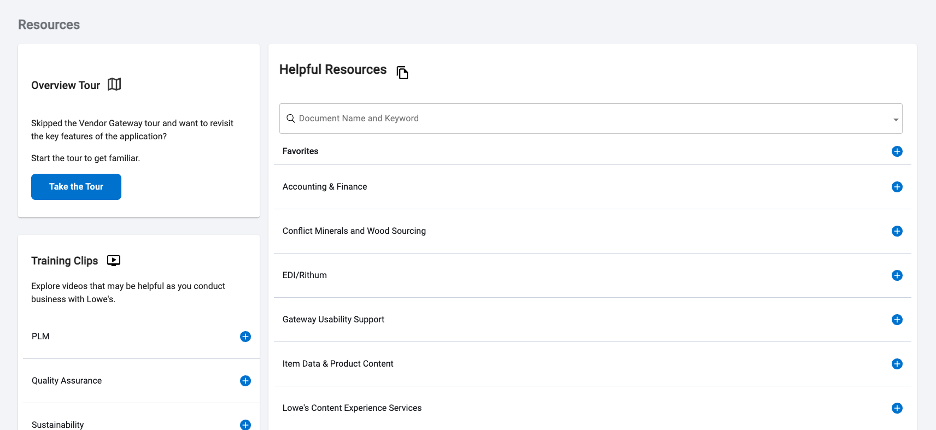936x430 pixels.
Task: Open the search field dropdown arrow
Action: click(x=895, y=119)
